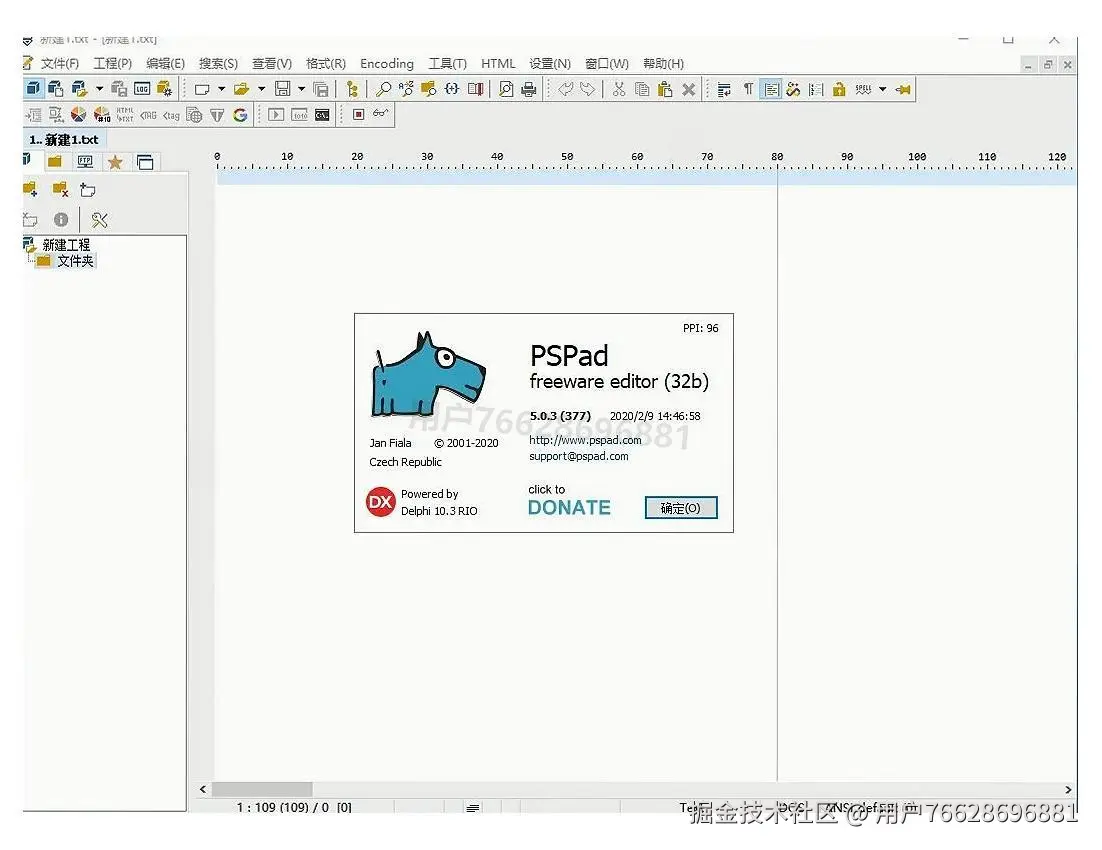This screenshot has width=1102, height=850.
Task: Click the DONATE link in About dialog
Action: pyautogui.click(x=569, y=508)
